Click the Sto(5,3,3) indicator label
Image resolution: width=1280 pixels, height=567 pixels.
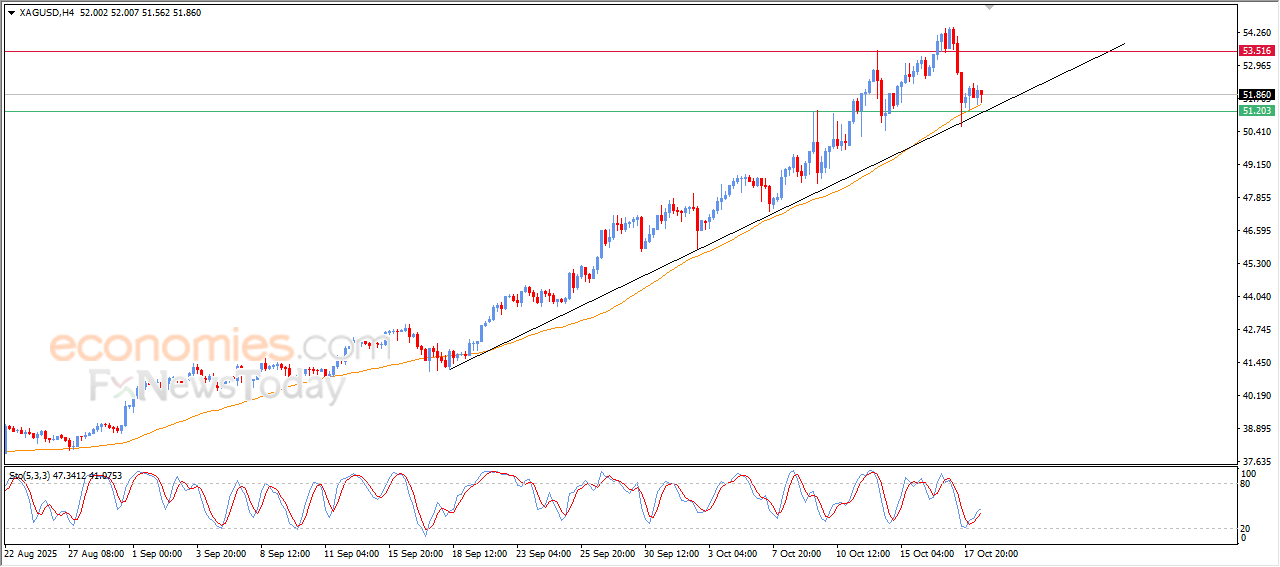point(31,475)
